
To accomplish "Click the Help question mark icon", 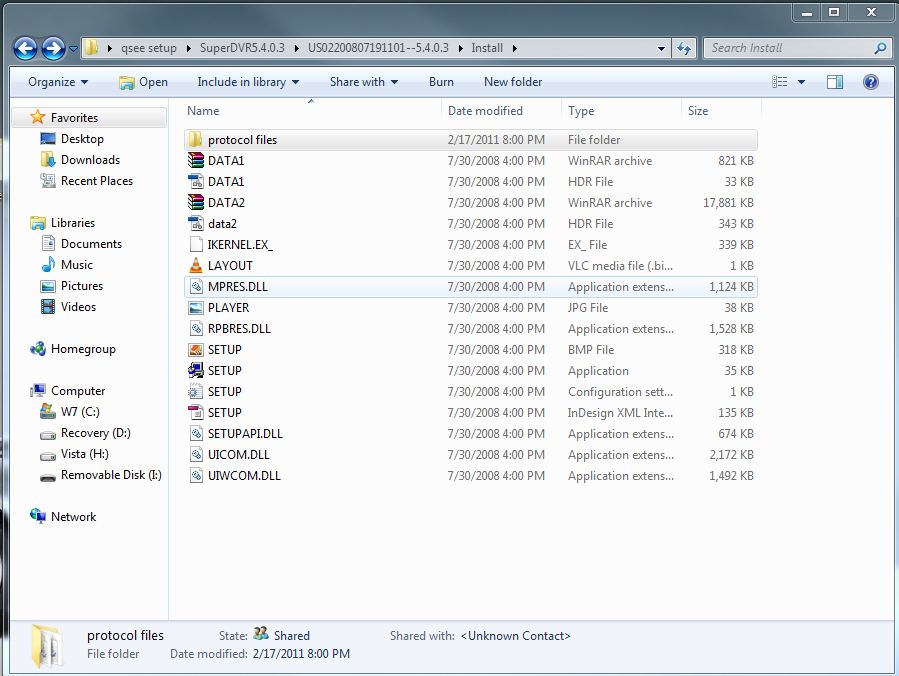I will [x=870, y=82].
